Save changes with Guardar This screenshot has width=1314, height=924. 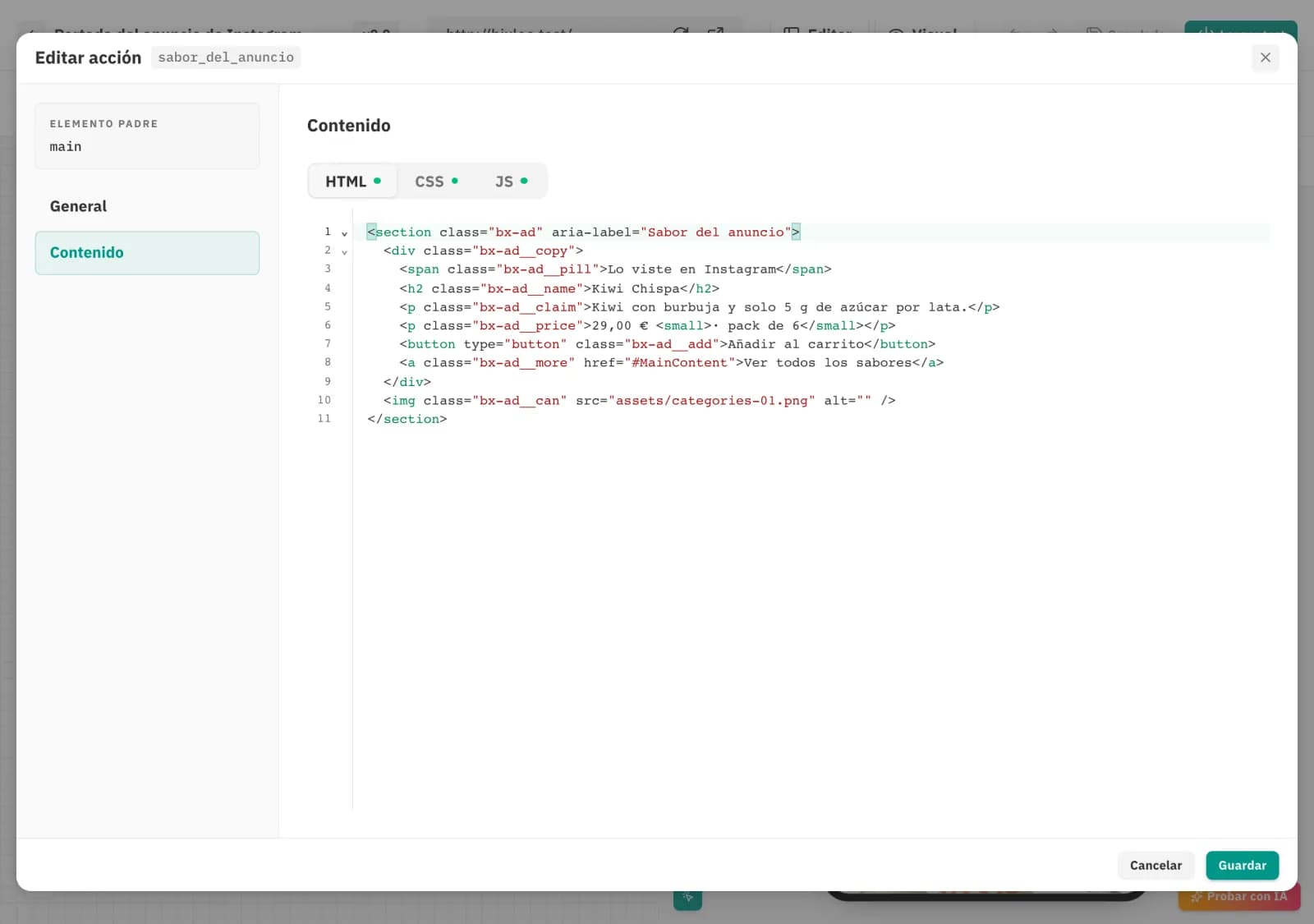click(x=1242, y=865)
